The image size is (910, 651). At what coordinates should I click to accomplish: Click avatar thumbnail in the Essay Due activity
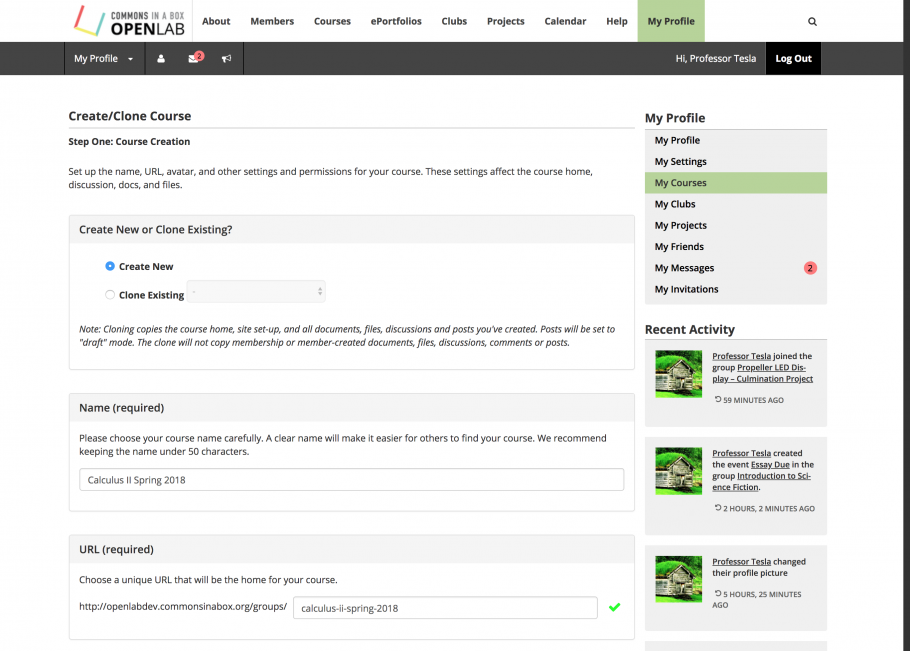tap(678, 471)
